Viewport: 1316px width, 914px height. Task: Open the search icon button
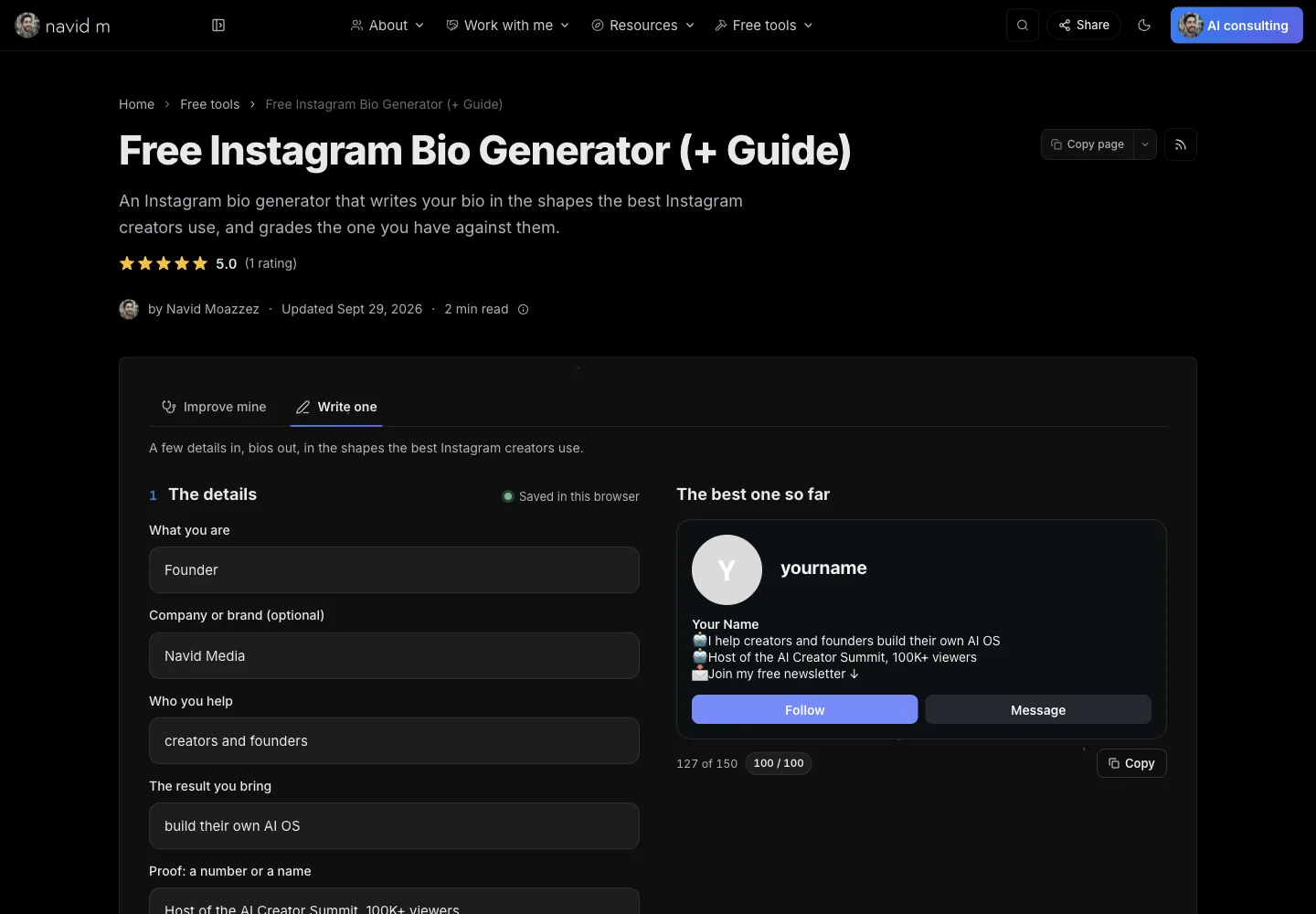pyautogui.click(x=1023, y=26)
